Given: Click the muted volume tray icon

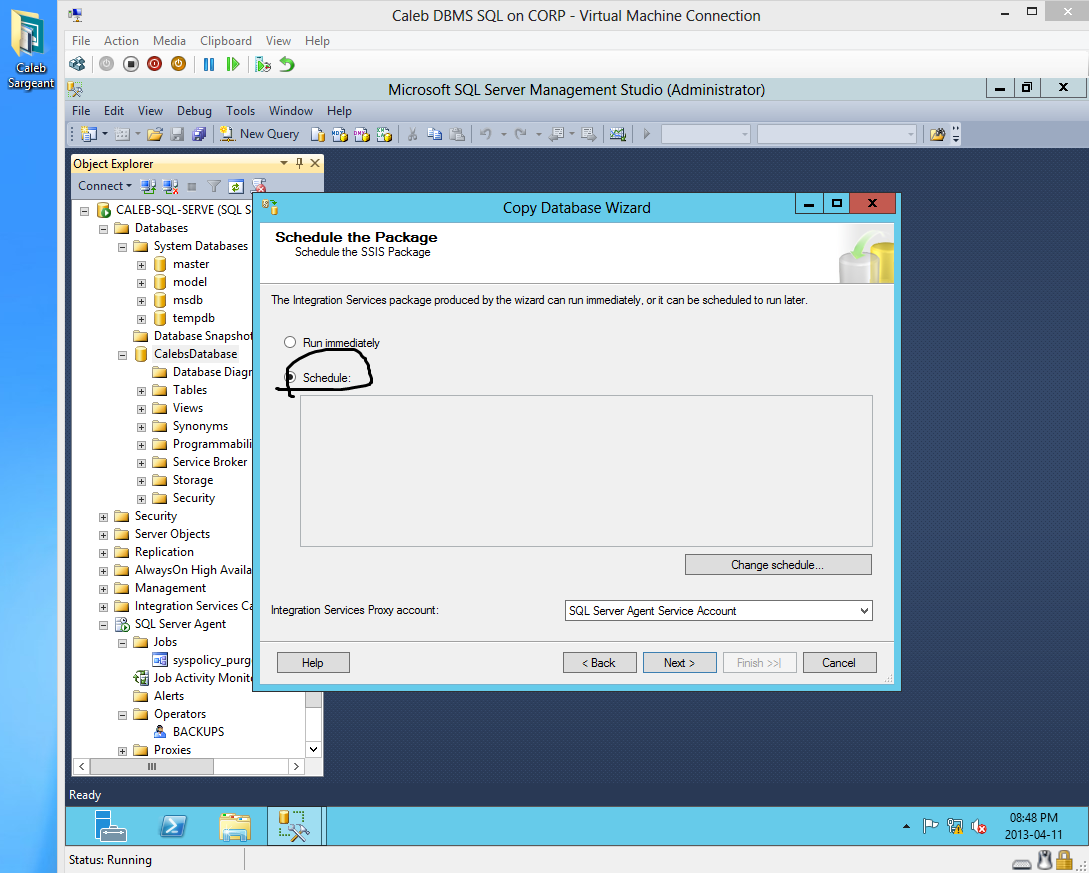Looking at the screenshot, I should point(978,826).
